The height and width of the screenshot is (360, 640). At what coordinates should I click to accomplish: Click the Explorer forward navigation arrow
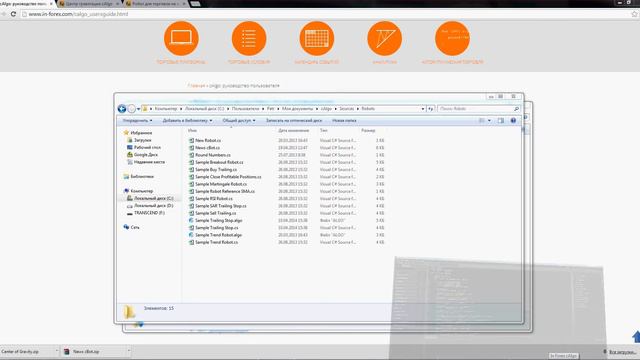pos(131,109)
